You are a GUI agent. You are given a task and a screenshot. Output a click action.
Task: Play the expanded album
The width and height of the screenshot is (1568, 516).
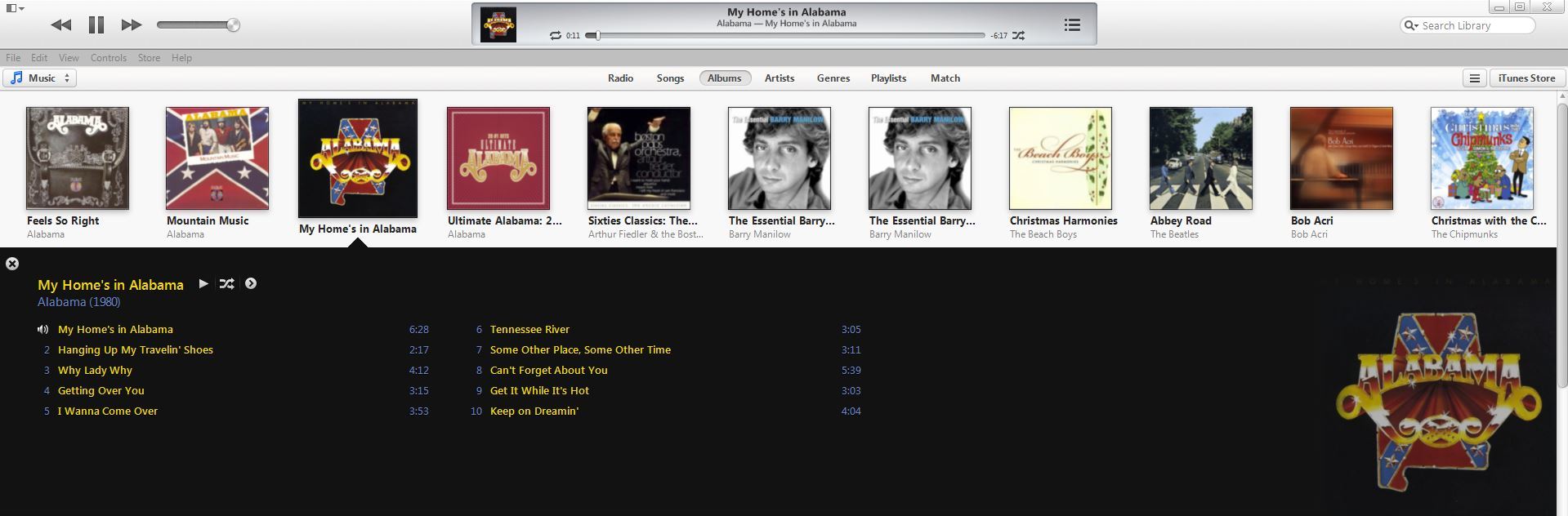[x=203, y=283]
